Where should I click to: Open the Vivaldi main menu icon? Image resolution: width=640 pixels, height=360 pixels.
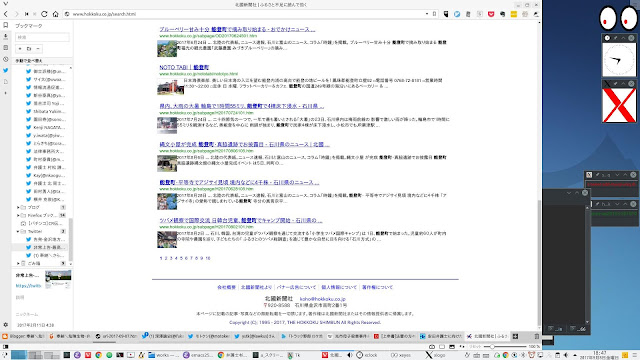pyautogui.click(x=5, y=4)
